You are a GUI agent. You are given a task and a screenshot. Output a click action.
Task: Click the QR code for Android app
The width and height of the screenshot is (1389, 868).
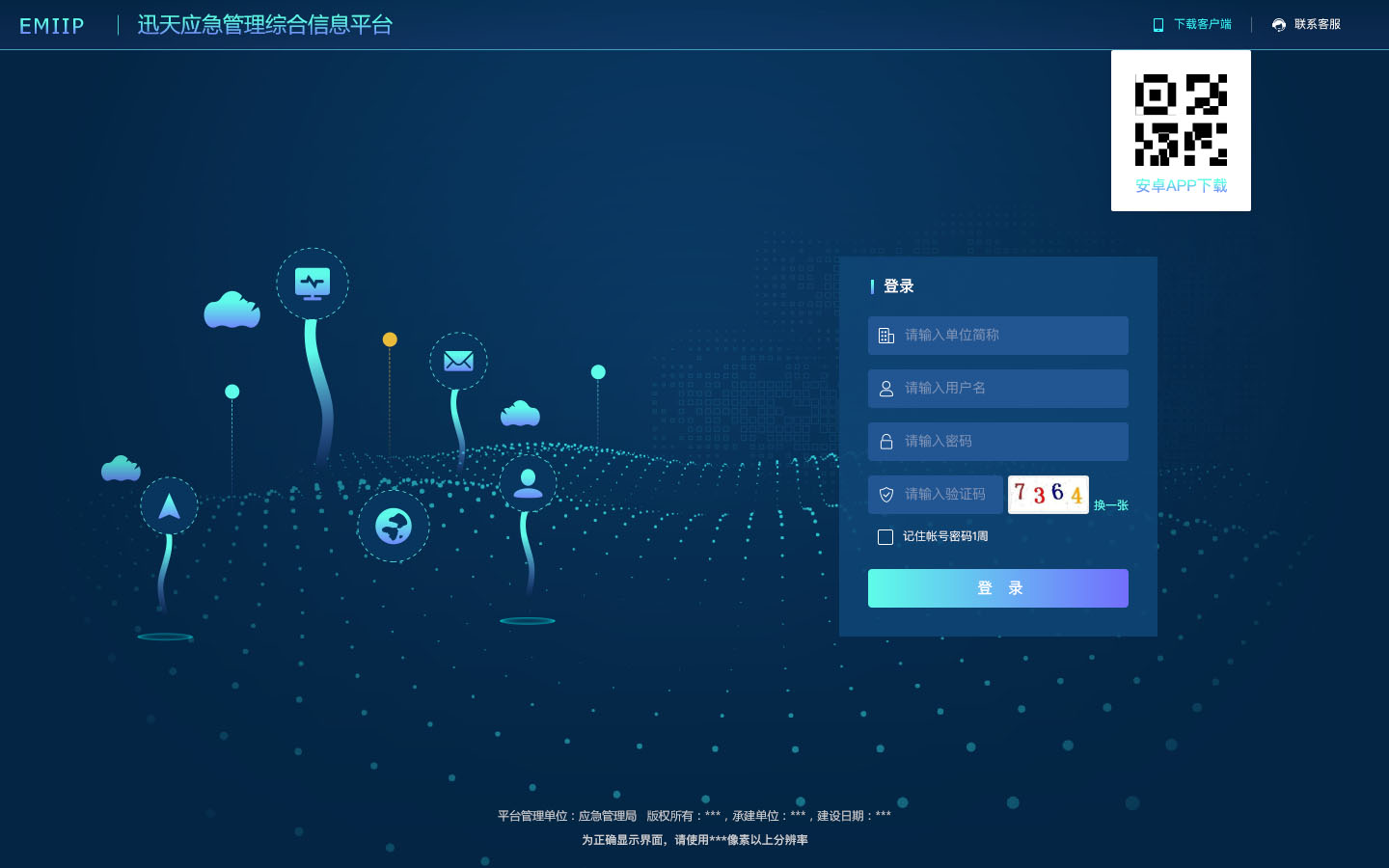pyautogui.click(x=1181, y=120)
